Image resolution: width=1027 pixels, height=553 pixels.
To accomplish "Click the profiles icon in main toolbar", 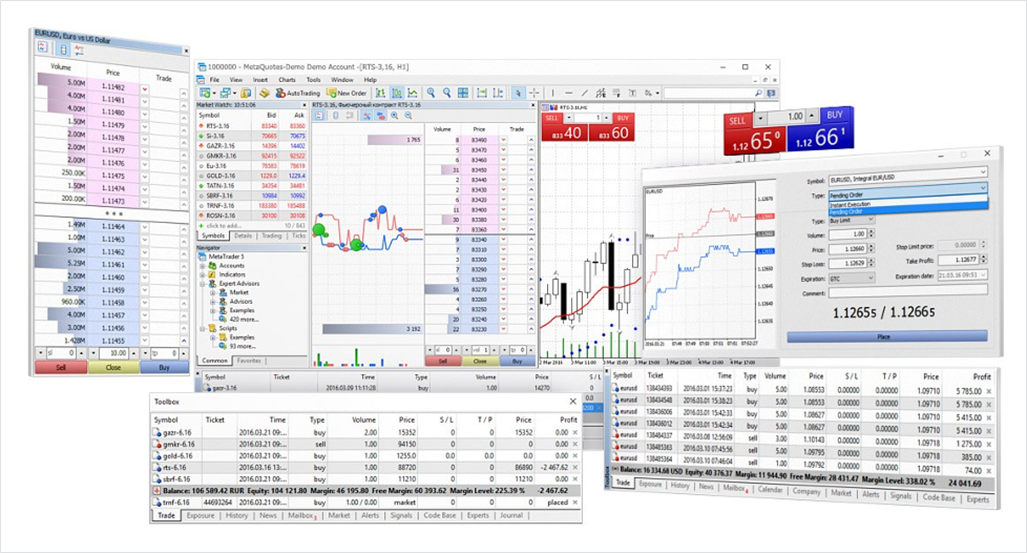I will (225, 93).
